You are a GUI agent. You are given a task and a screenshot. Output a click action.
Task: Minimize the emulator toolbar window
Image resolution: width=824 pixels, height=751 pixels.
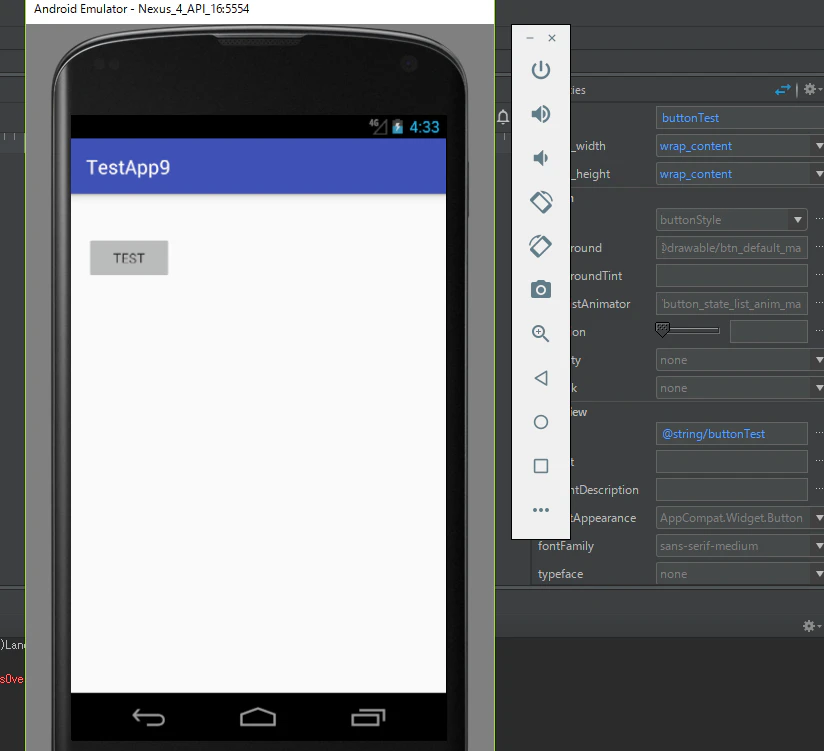point(530,38)
